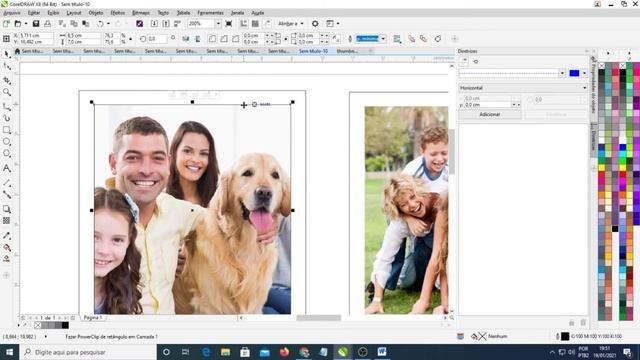Open the Editar menu
The image size is (640, 360).
tap(33, 13)
